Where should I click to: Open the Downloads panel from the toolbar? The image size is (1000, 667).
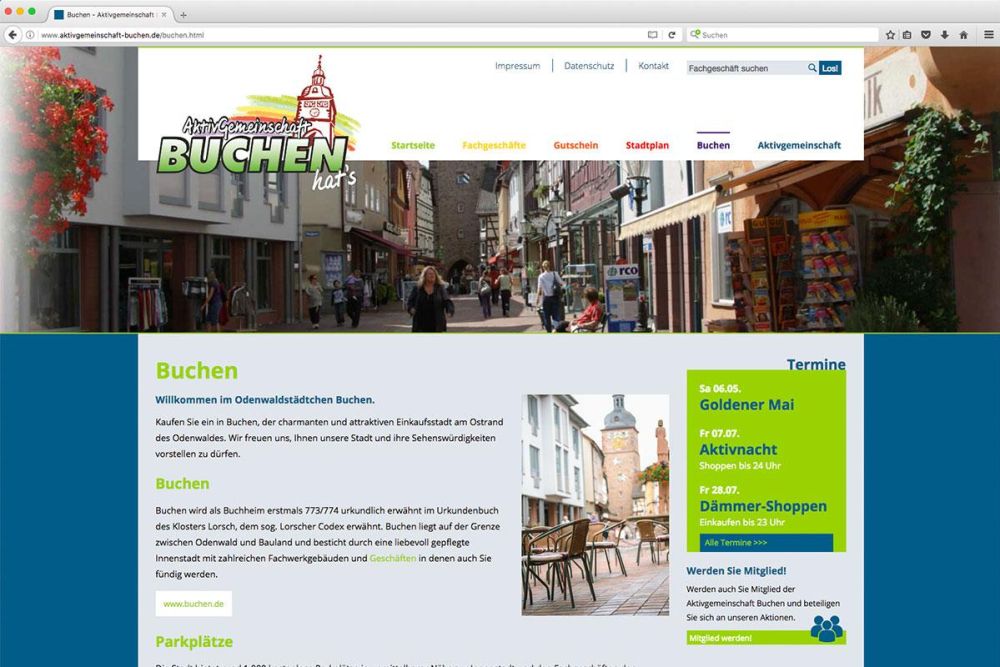(x=943, y=34)
